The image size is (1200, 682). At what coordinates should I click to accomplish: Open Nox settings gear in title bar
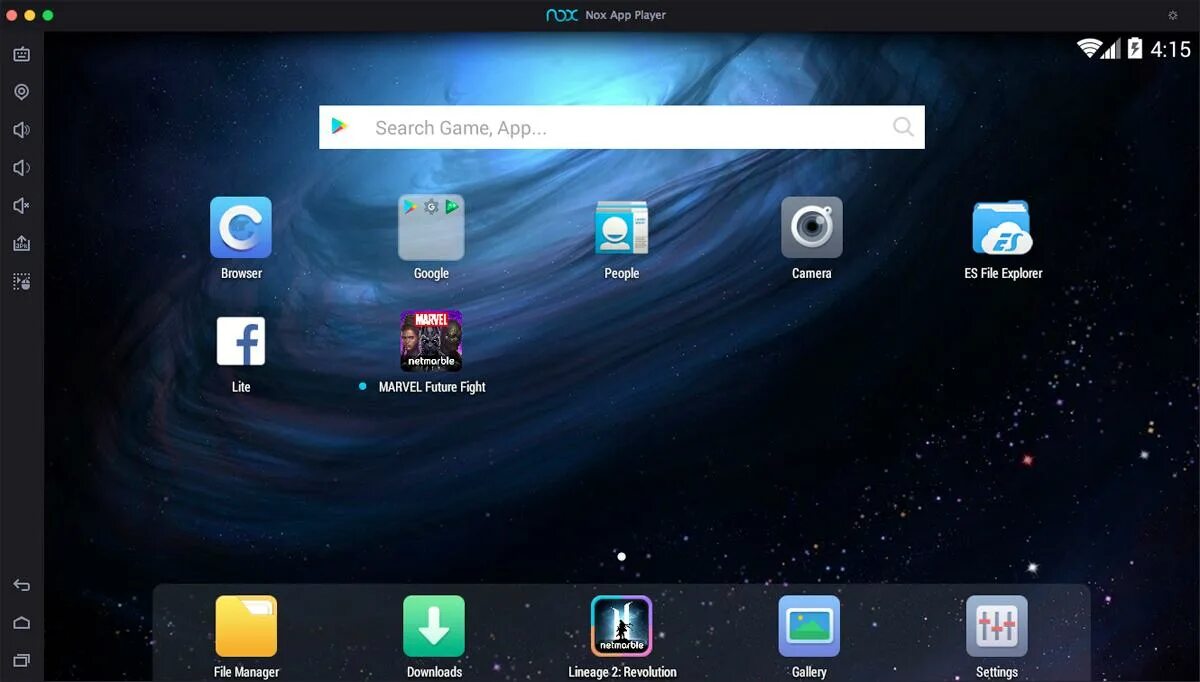click(x=1173, y=15)
